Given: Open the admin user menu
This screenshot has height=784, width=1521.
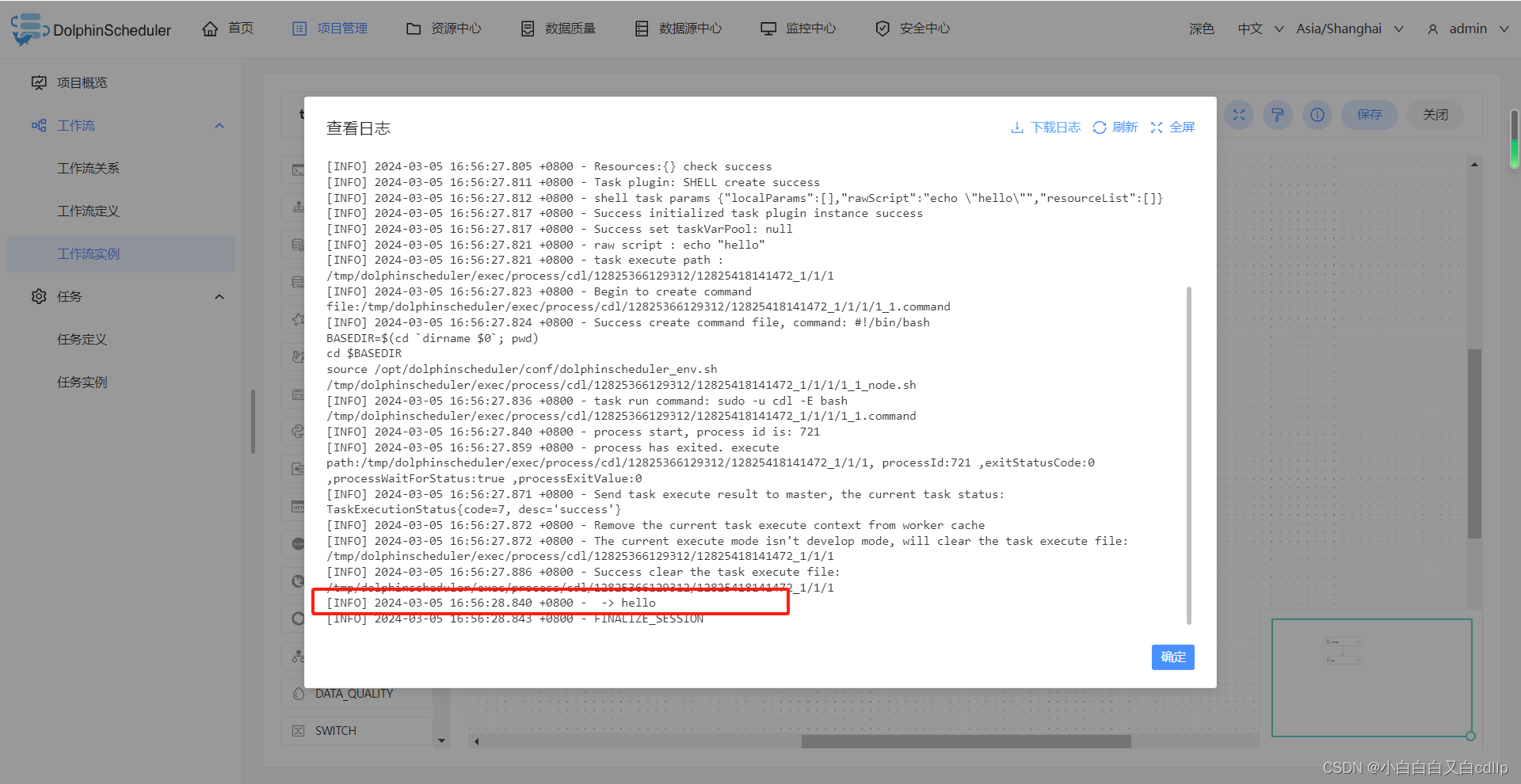Looking at the screenshot, I should 1468,29.
